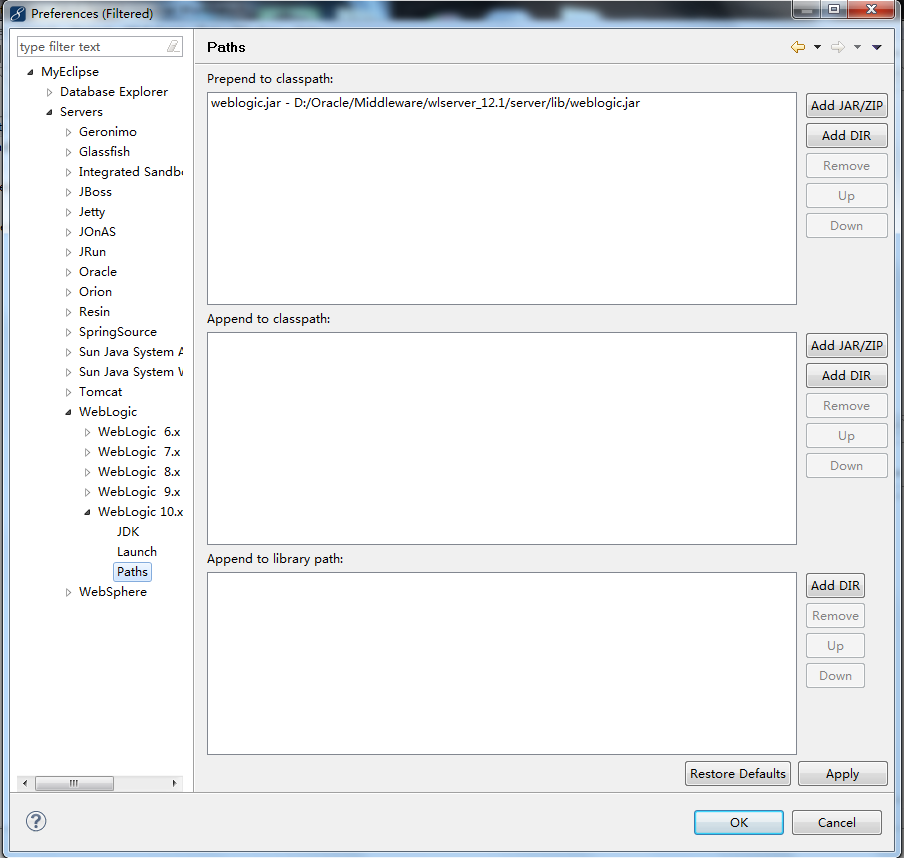The image size is (904, 858).
Task: Click Remove beside the Prepend to classpath list
Action: [846, 165]
